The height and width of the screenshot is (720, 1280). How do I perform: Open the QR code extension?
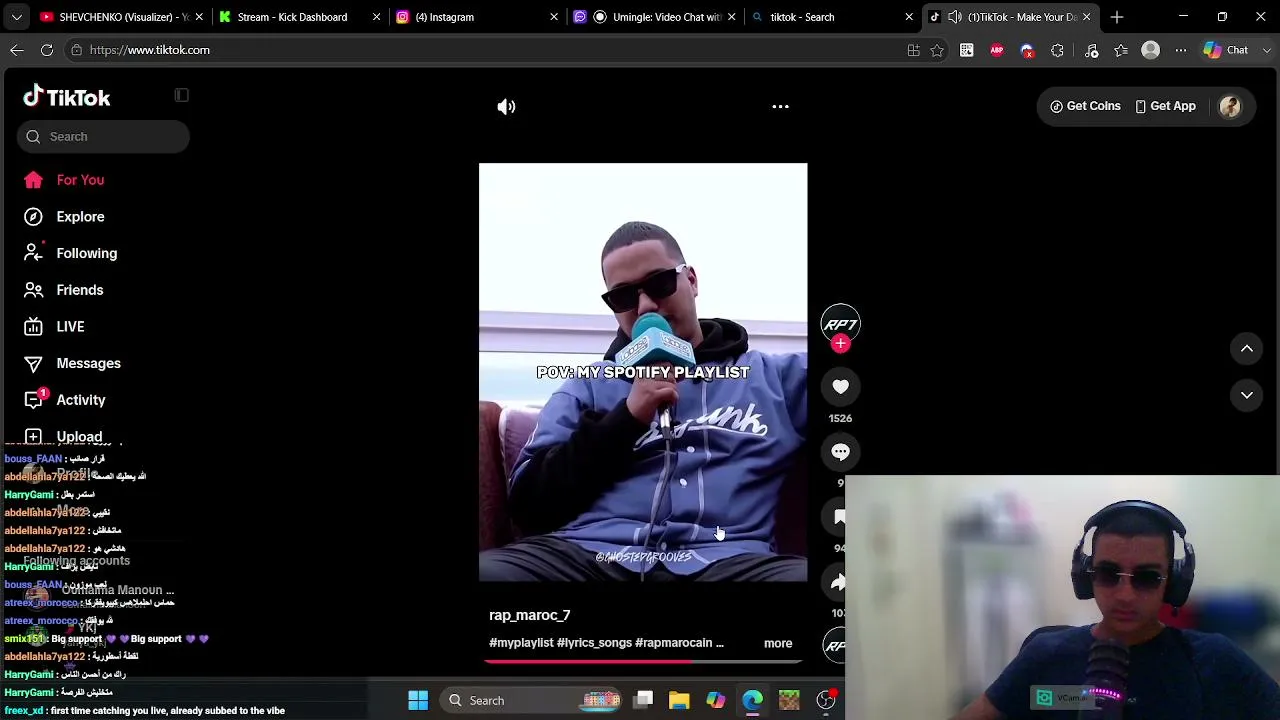tap(967, 50)
